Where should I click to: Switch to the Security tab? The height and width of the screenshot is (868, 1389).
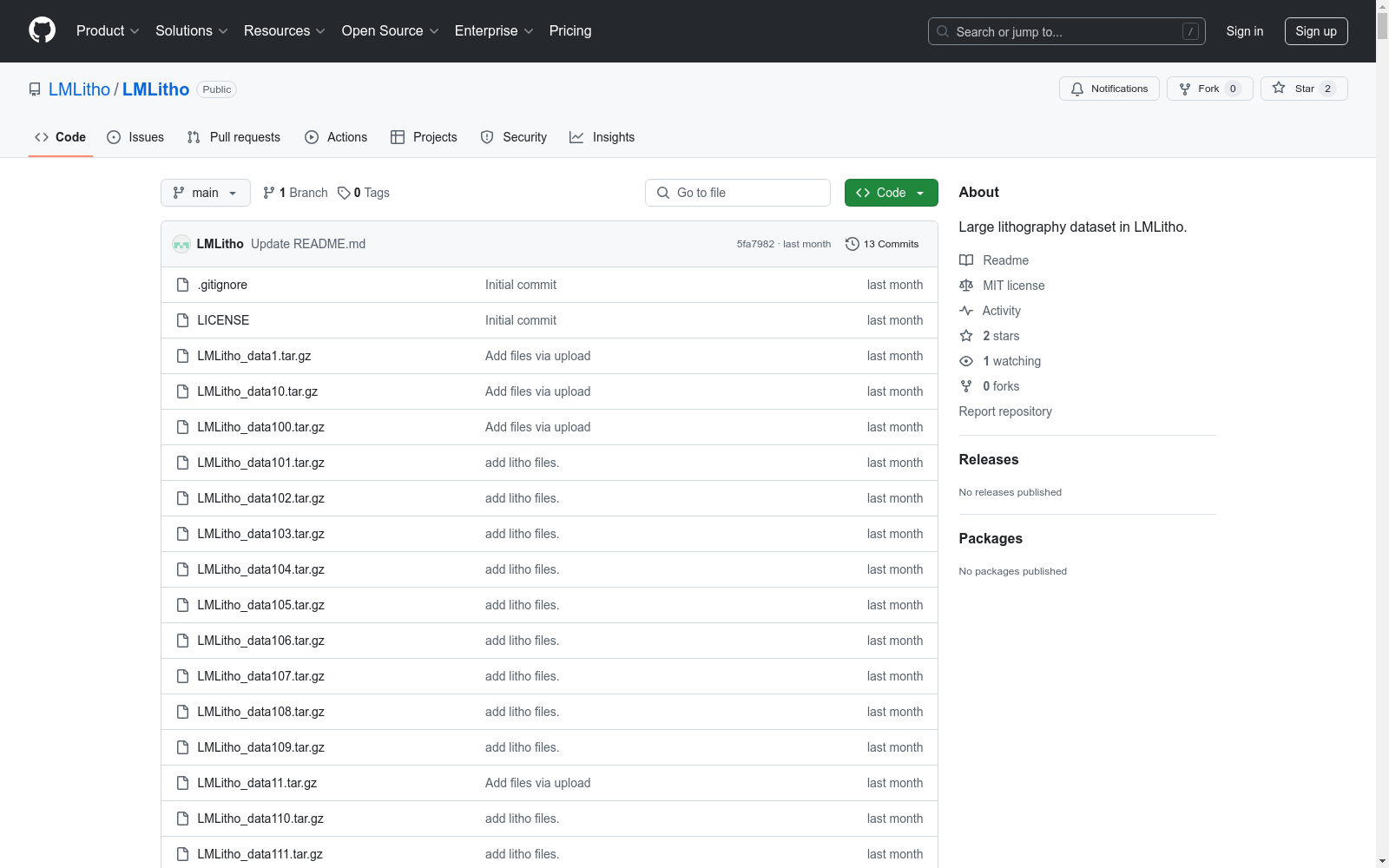pyautogui.click(x=514, y=137)
